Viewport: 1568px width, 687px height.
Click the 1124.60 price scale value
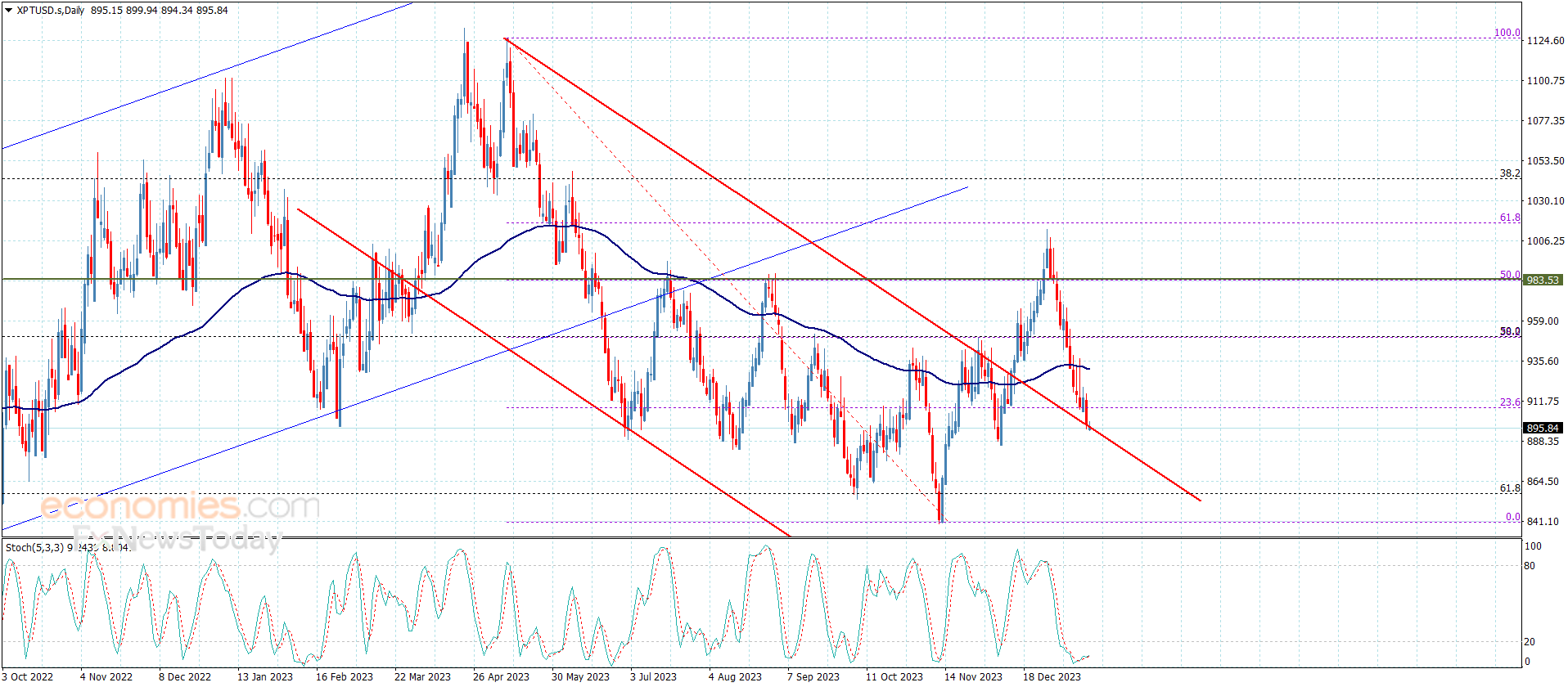(1546, 40)
